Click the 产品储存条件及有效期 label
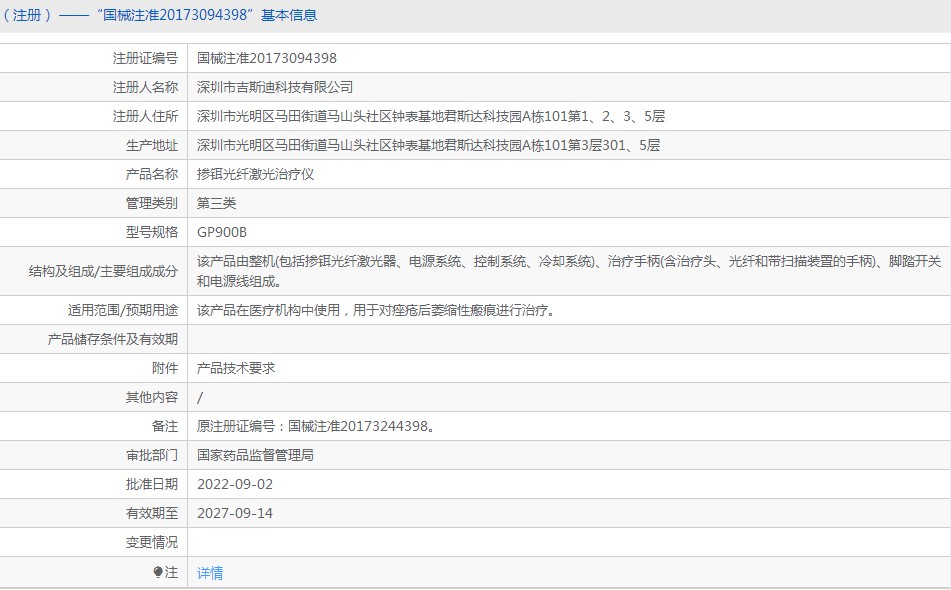 pyautogui.click(x=113, y=340)
